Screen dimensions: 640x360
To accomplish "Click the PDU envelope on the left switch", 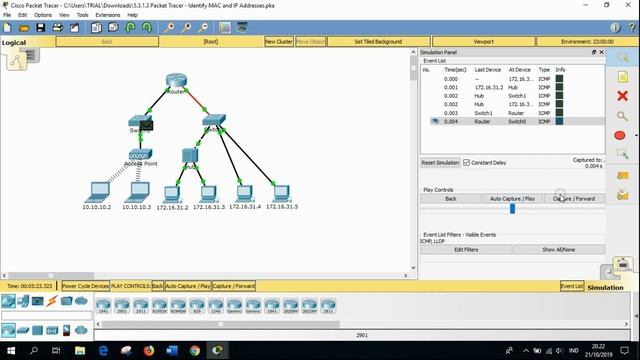I will point(147,125).
